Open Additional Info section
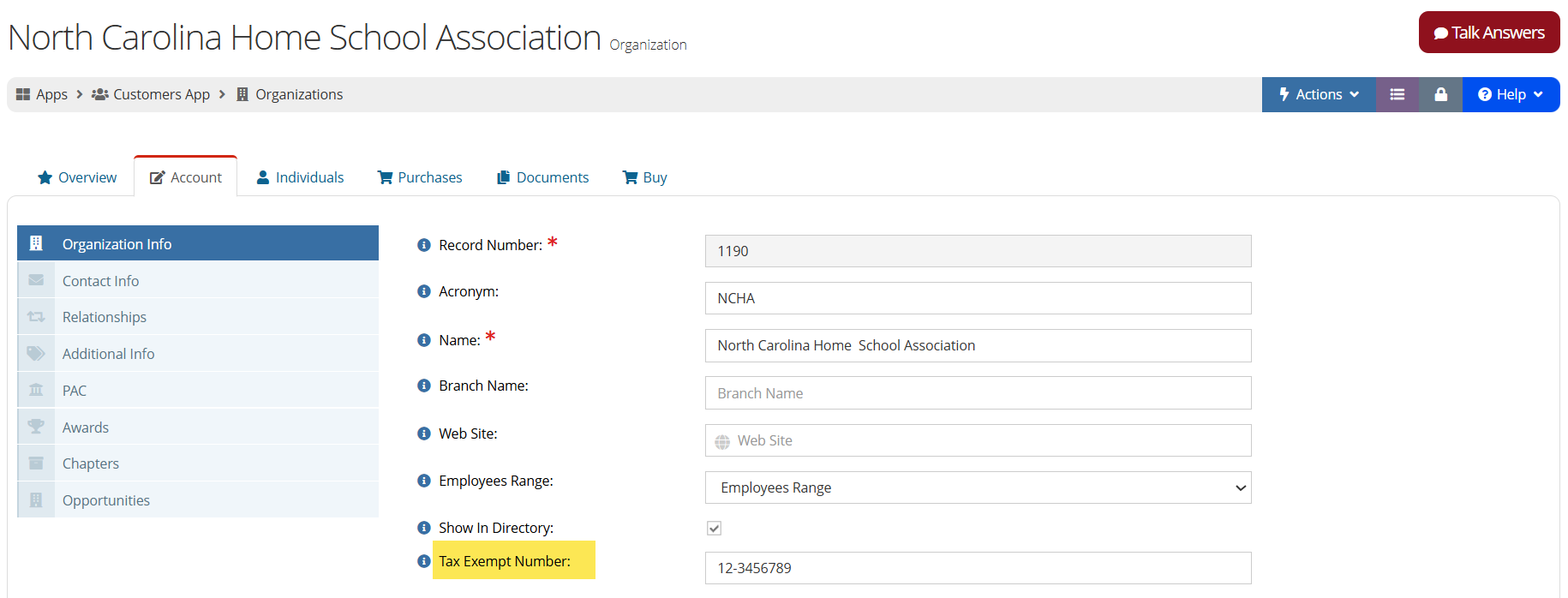Viewport: 1568px width, 598px height. point(198,353)
